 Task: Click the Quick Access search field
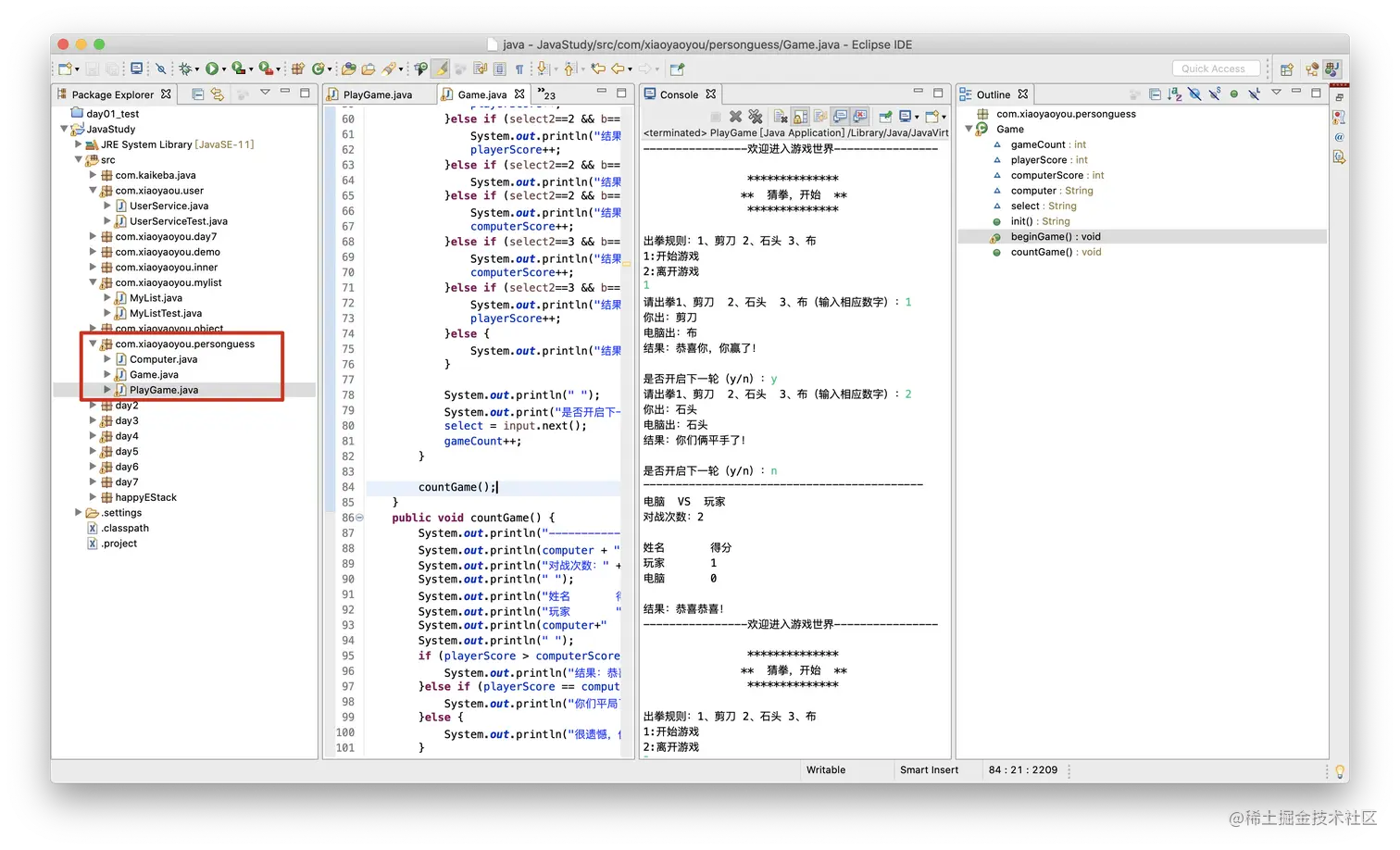pyautogui.click(x=1216, y=69)
